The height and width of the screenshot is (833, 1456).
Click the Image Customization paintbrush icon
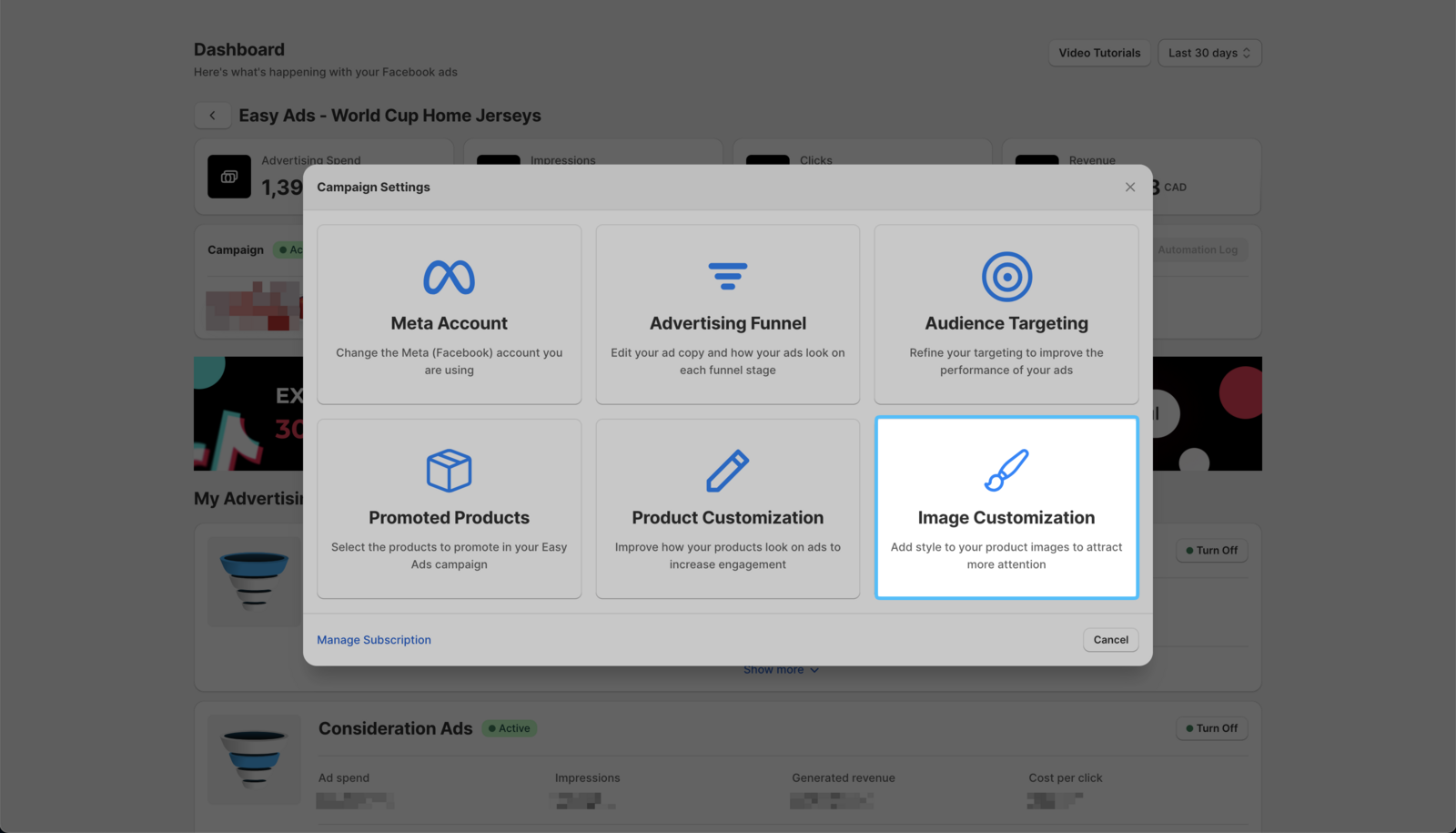click(x=1006, y=470)
